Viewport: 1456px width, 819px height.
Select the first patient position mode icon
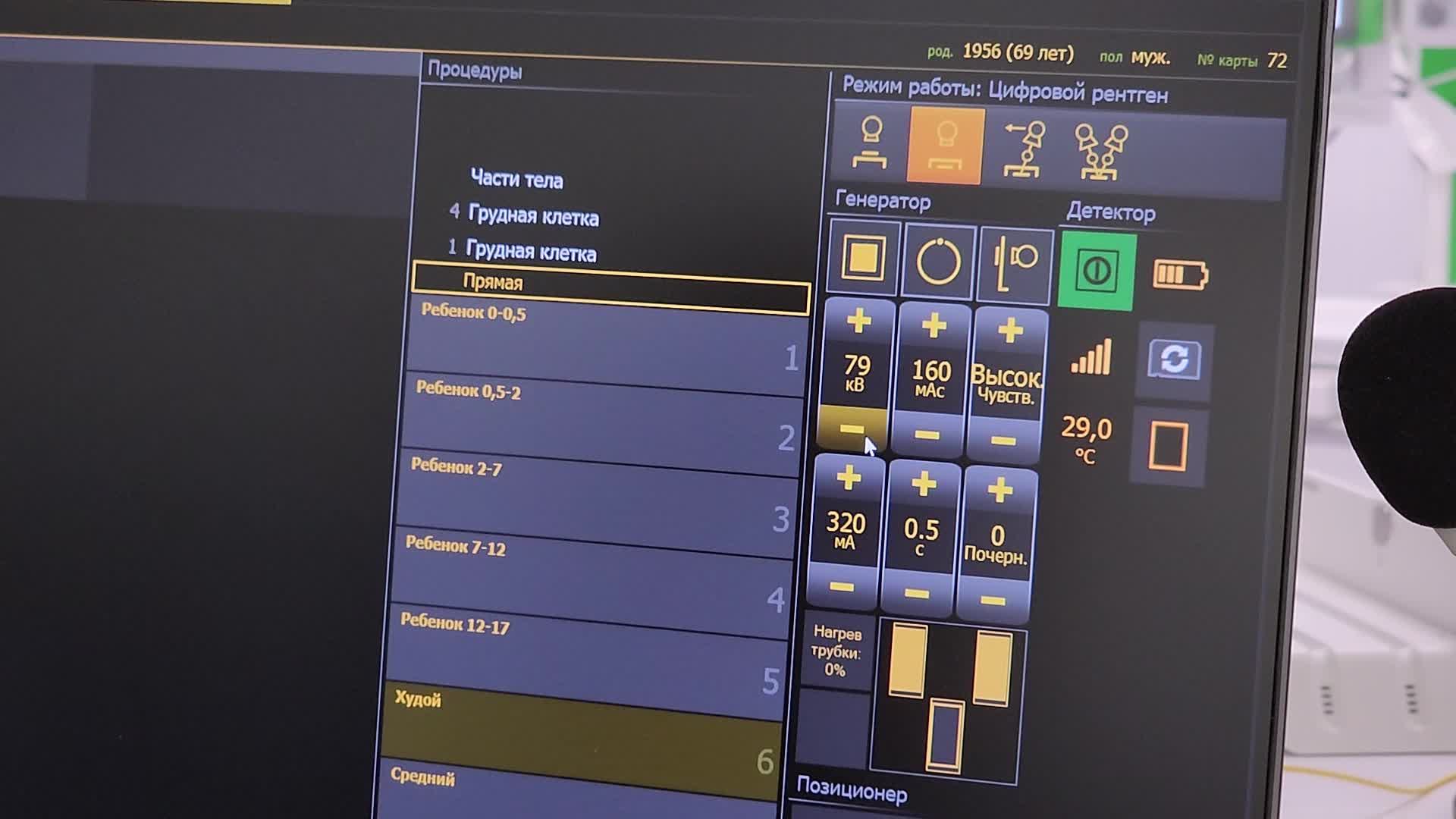[870, 144]
